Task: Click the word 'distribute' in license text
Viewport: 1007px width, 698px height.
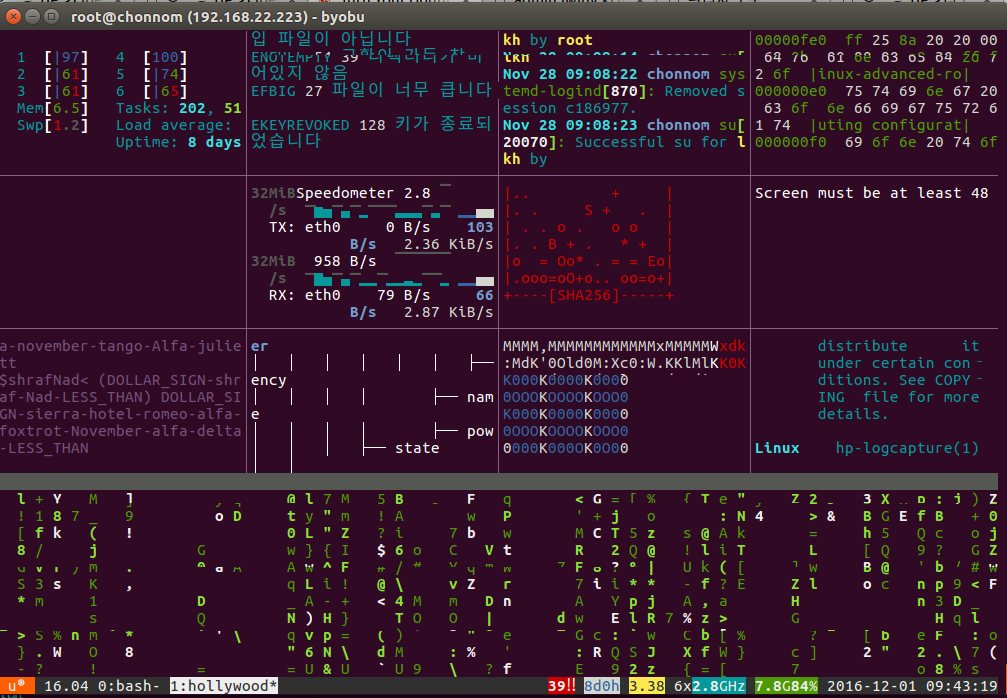Action: point(863,345)
